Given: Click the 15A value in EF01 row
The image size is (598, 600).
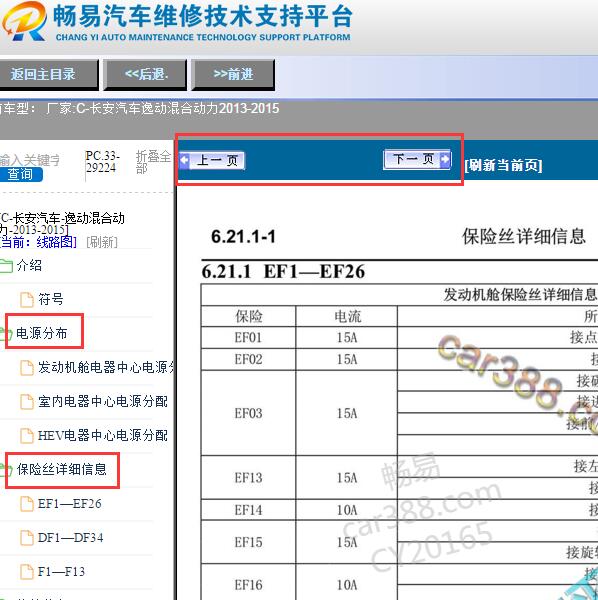Looking at the screenshot, I should (x=347, y=338).
